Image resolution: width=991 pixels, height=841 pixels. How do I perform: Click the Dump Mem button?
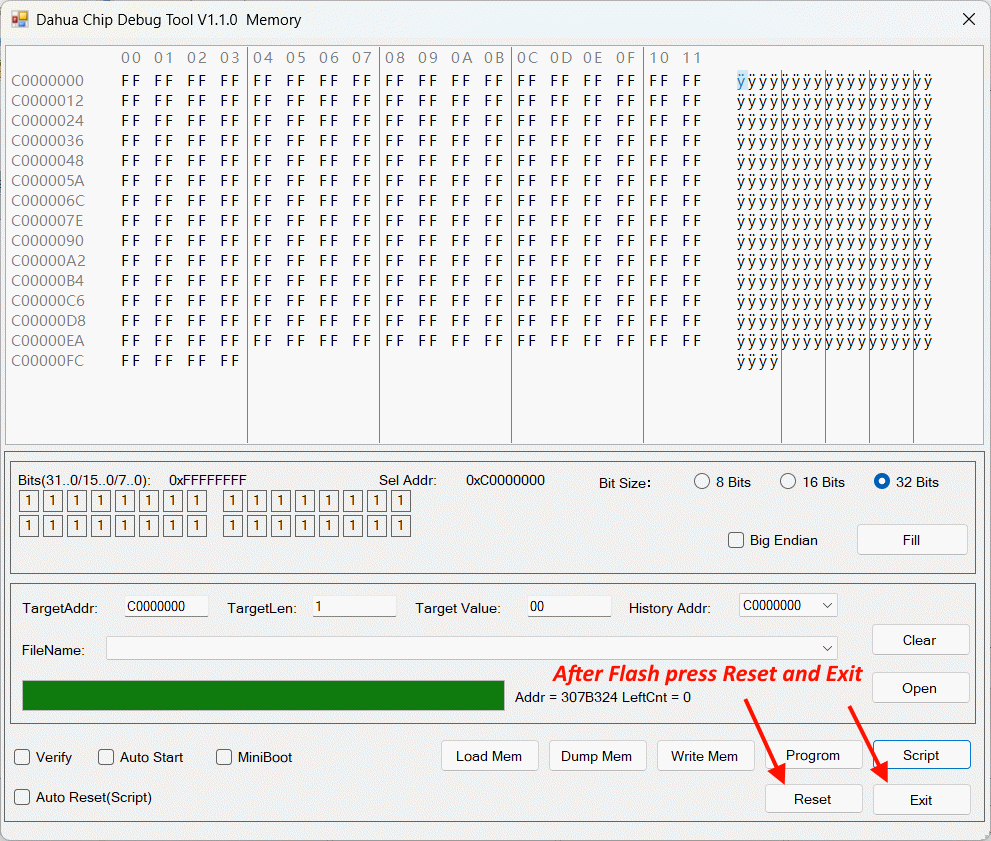click(x=597, y=756)
